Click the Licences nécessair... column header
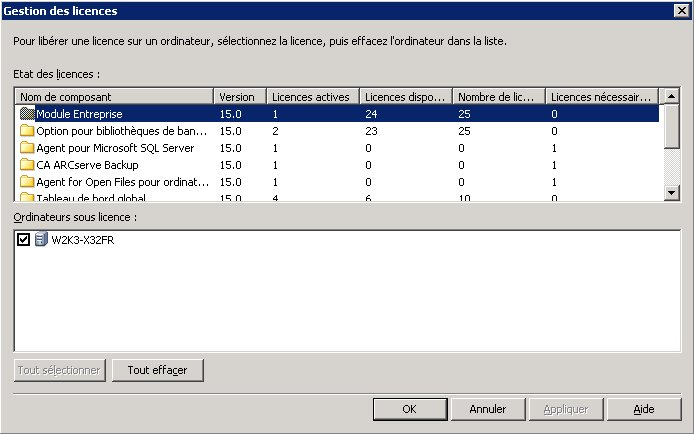 pos(602,96)
